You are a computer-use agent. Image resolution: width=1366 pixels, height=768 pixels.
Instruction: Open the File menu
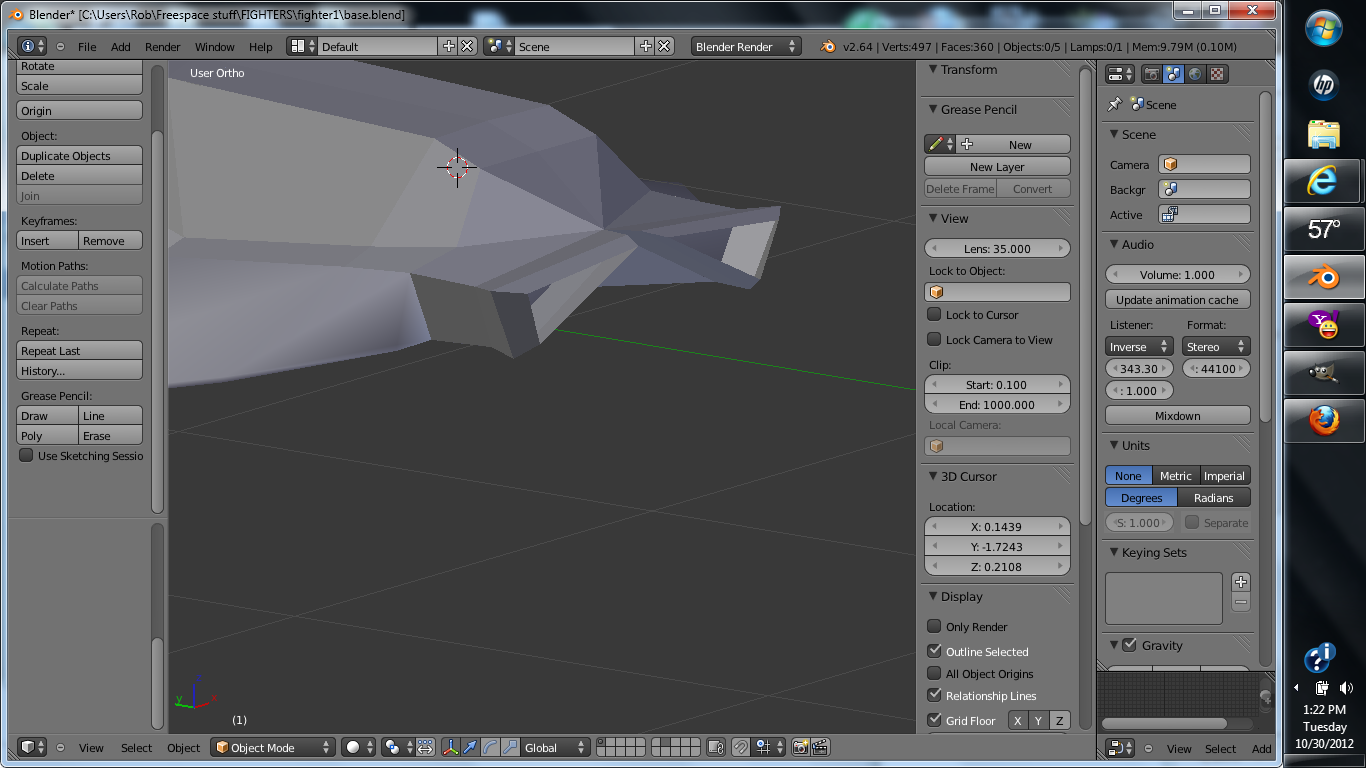pos(87,47)
